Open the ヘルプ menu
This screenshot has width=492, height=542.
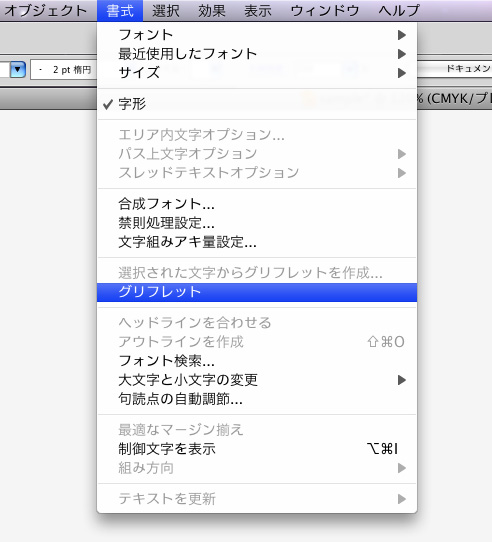coord(399,11)
